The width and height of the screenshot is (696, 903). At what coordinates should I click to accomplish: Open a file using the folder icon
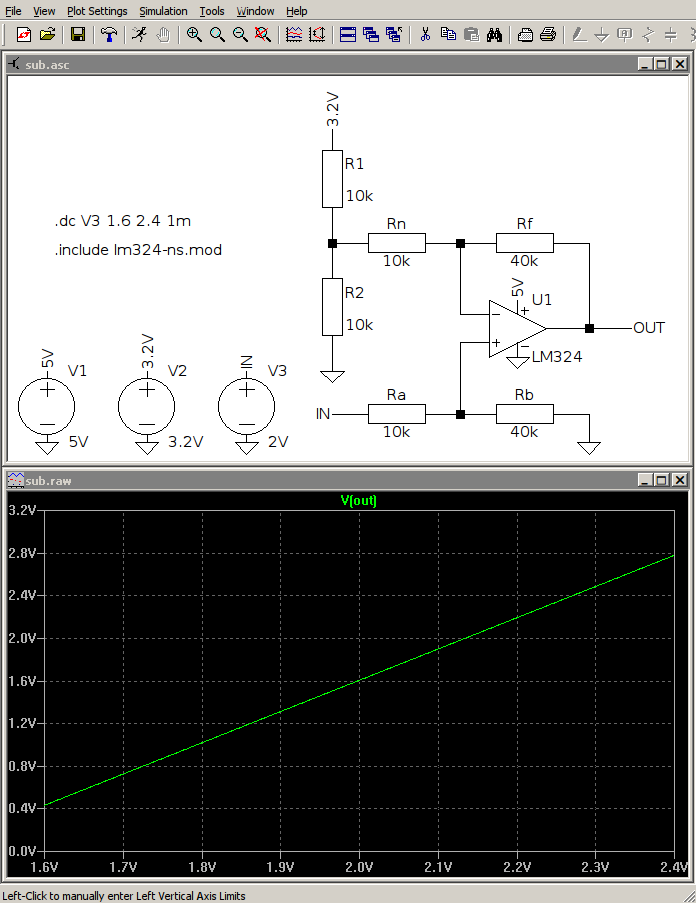pos(47,35)
